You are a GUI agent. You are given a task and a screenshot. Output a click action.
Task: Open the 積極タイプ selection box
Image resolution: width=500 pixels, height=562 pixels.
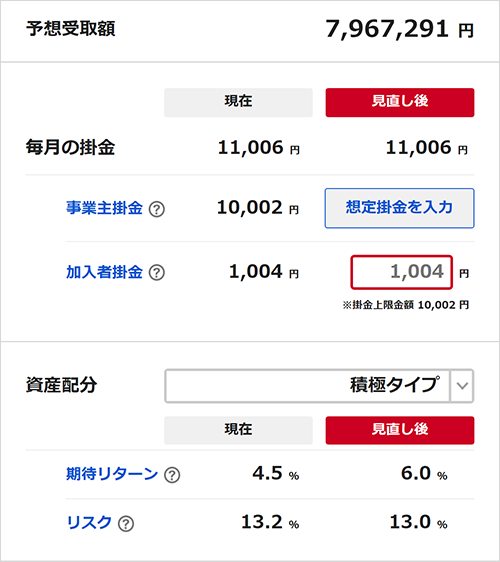319,386
